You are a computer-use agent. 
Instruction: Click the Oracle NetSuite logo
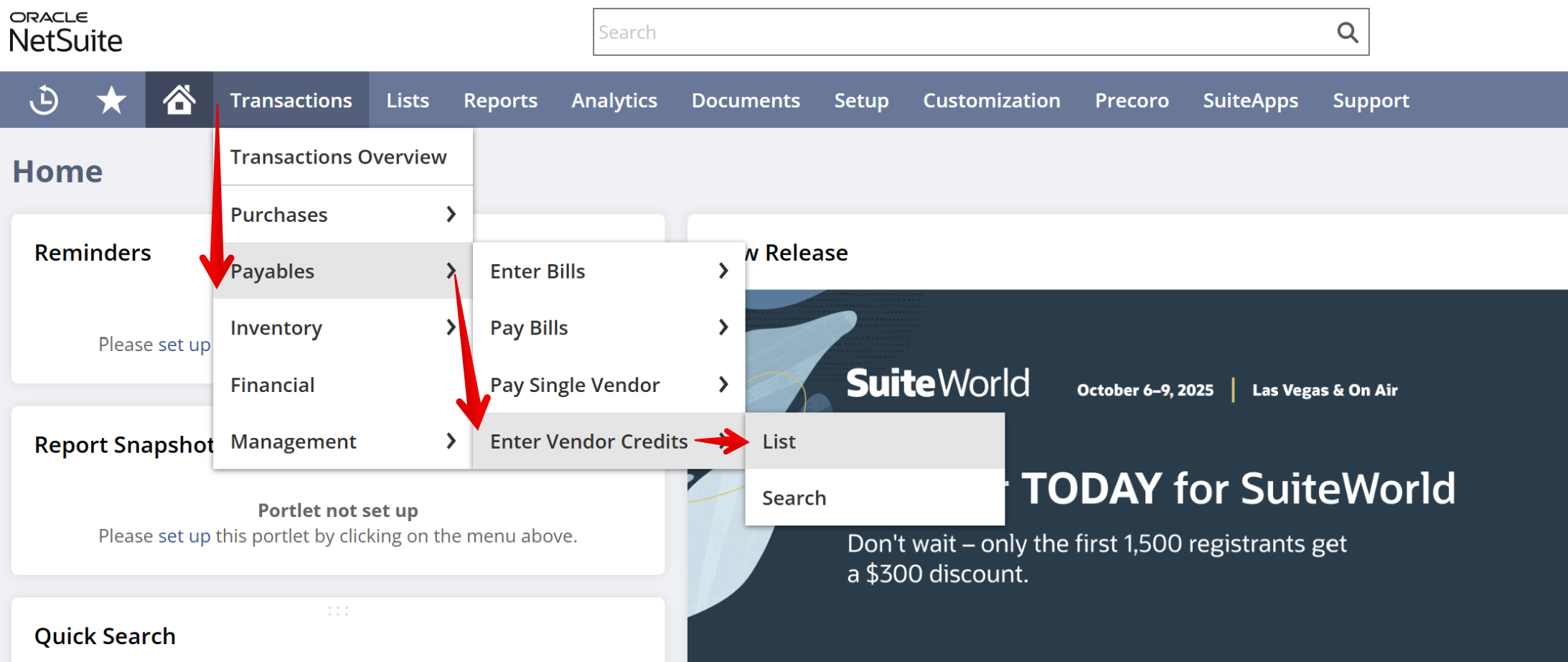tap(65, 32)
